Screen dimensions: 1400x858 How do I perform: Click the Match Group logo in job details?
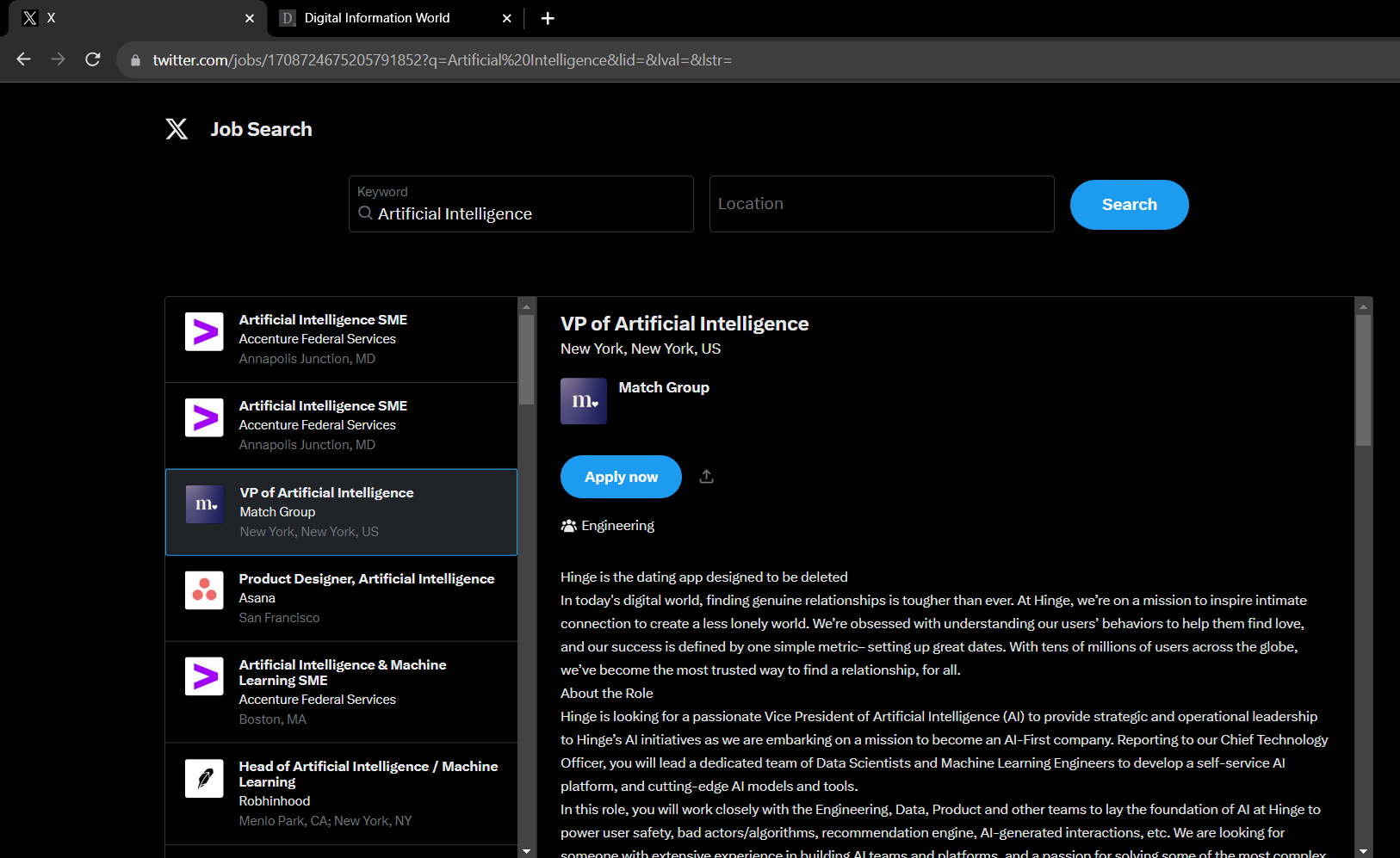(584, 401)
